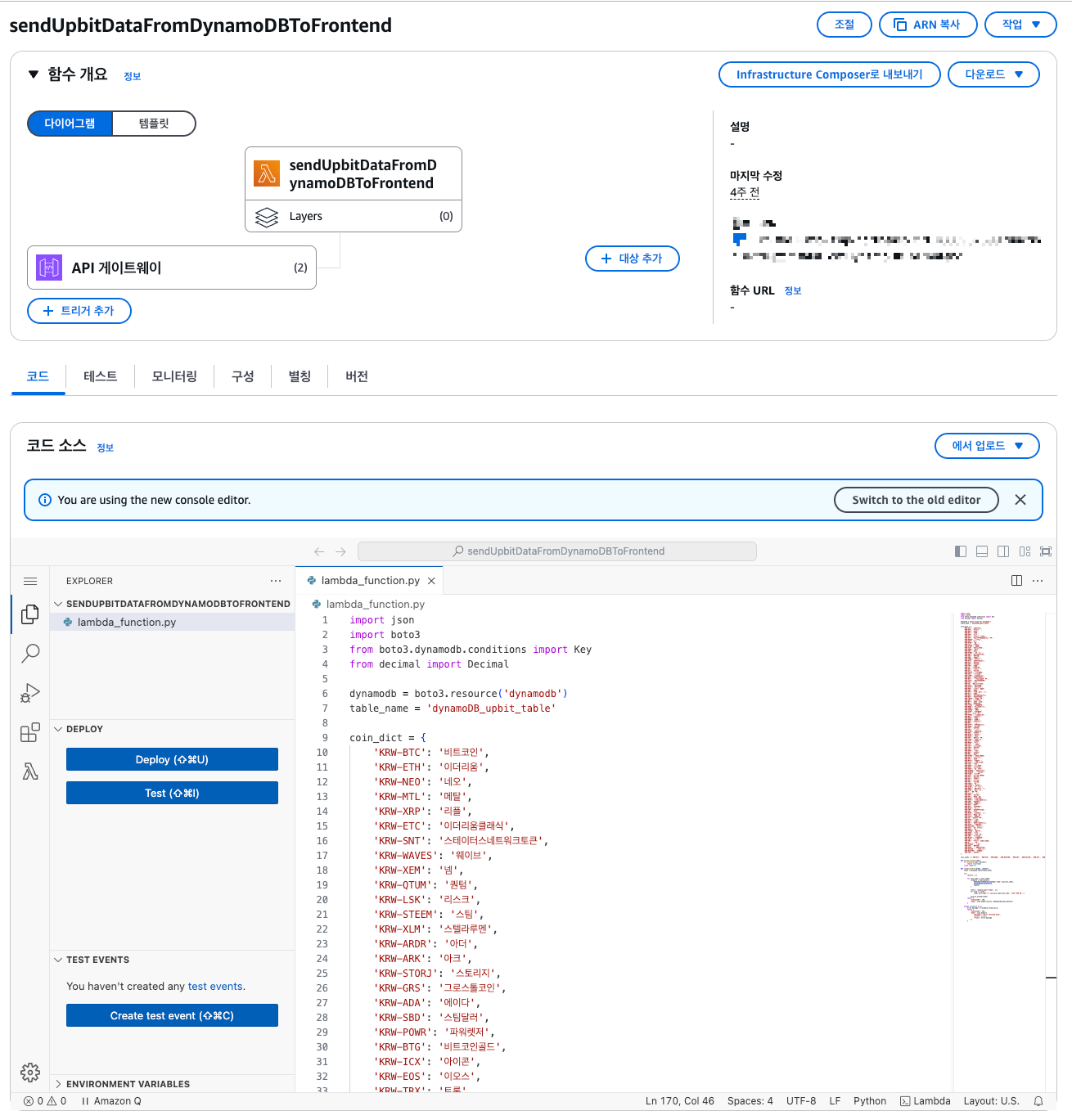This screenshot has width=1072, height=1120.
Task: Click the Lambda function icon in diagram
Action: click(x=267, y=173)
